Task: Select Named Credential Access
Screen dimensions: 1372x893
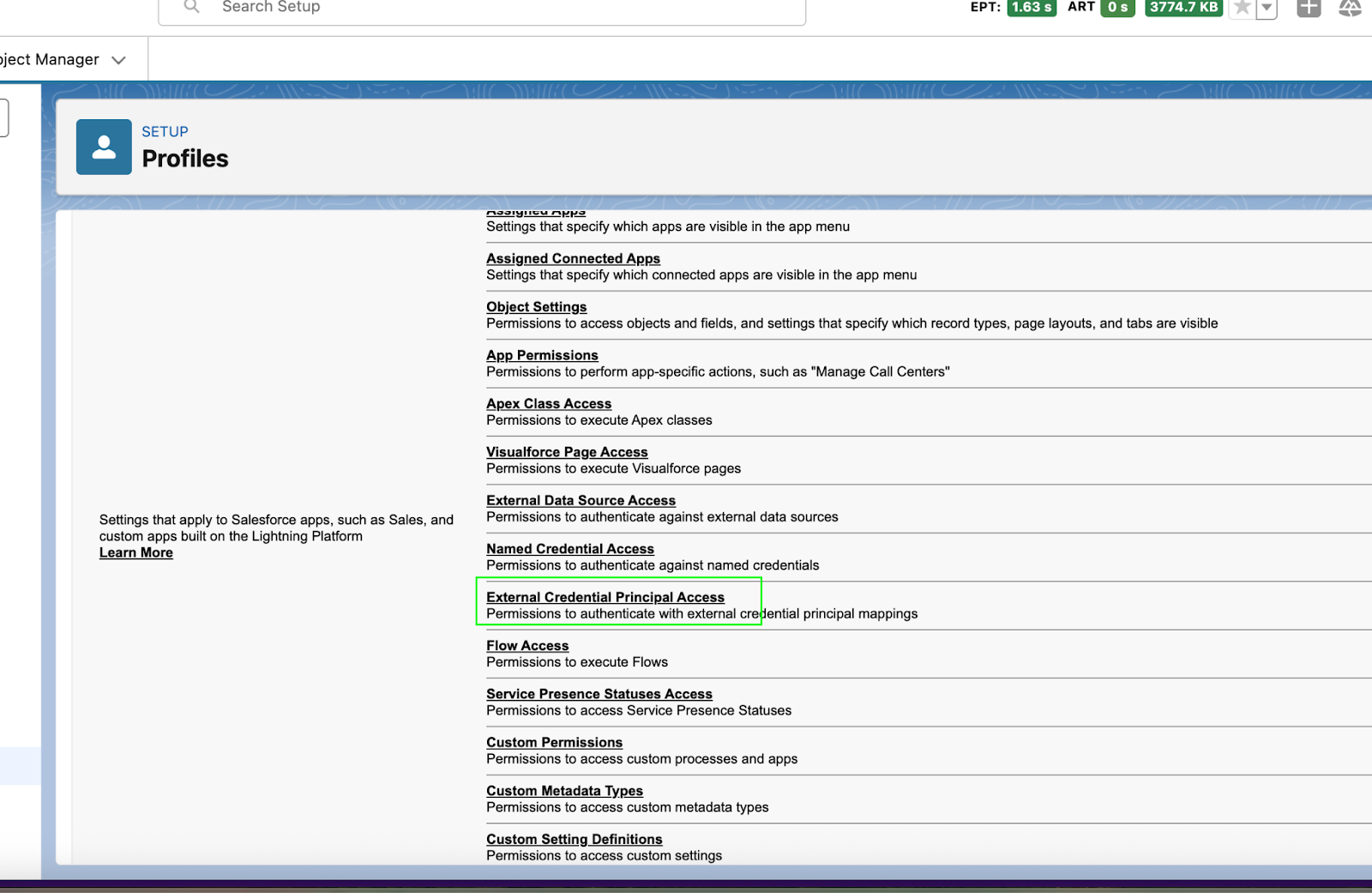Action: click(570, 549)
